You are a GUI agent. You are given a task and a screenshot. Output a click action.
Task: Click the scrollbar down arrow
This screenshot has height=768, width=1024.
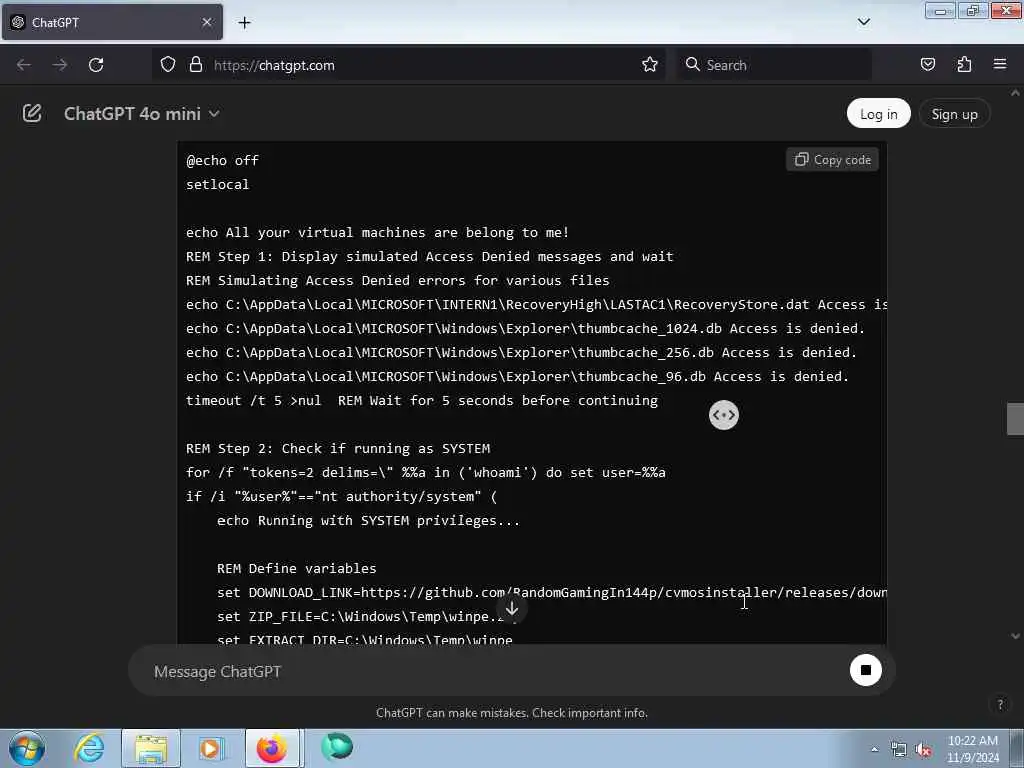[1015, 635]
